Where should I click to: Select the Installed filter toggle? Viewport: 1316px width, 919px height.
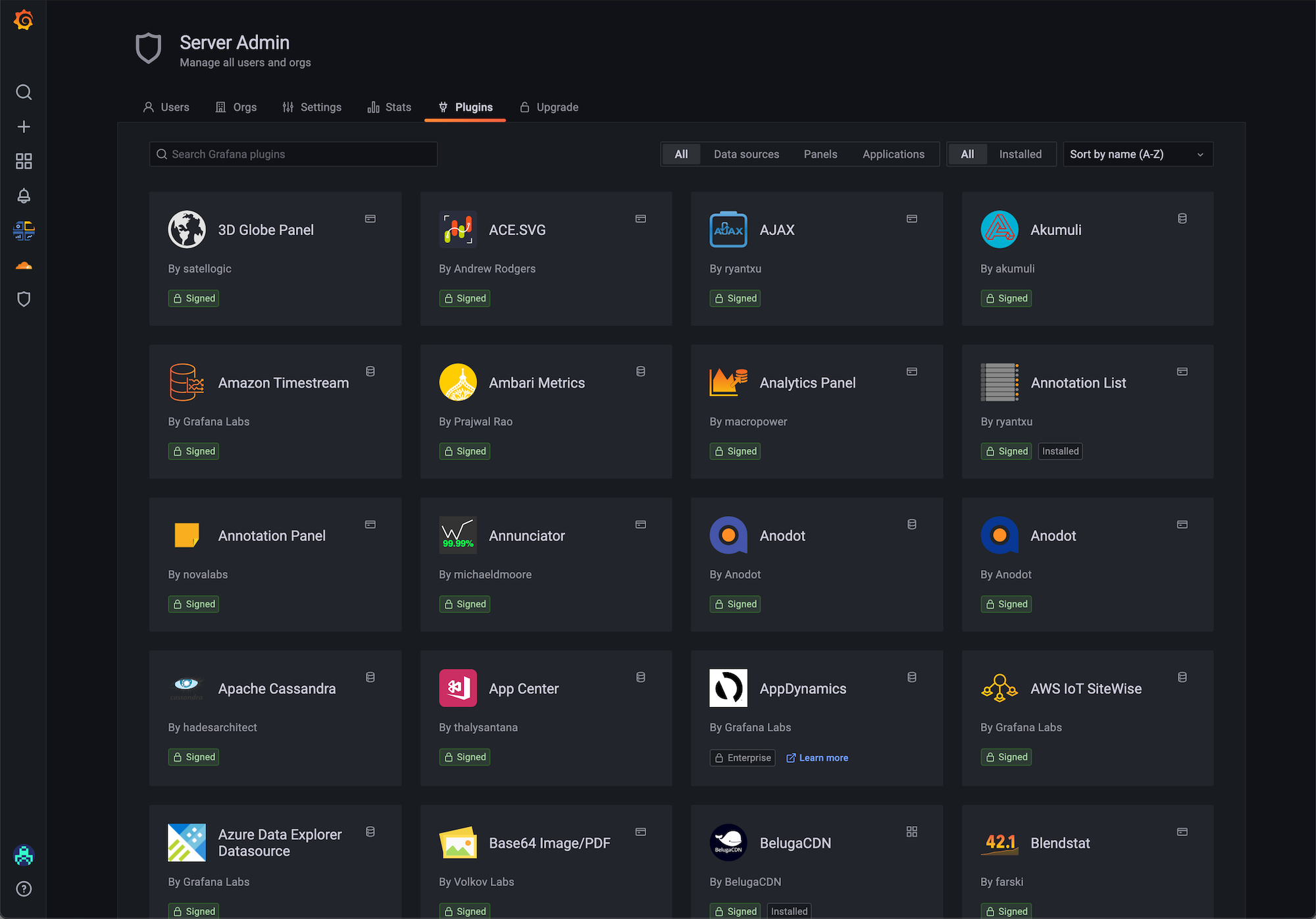1020,154
